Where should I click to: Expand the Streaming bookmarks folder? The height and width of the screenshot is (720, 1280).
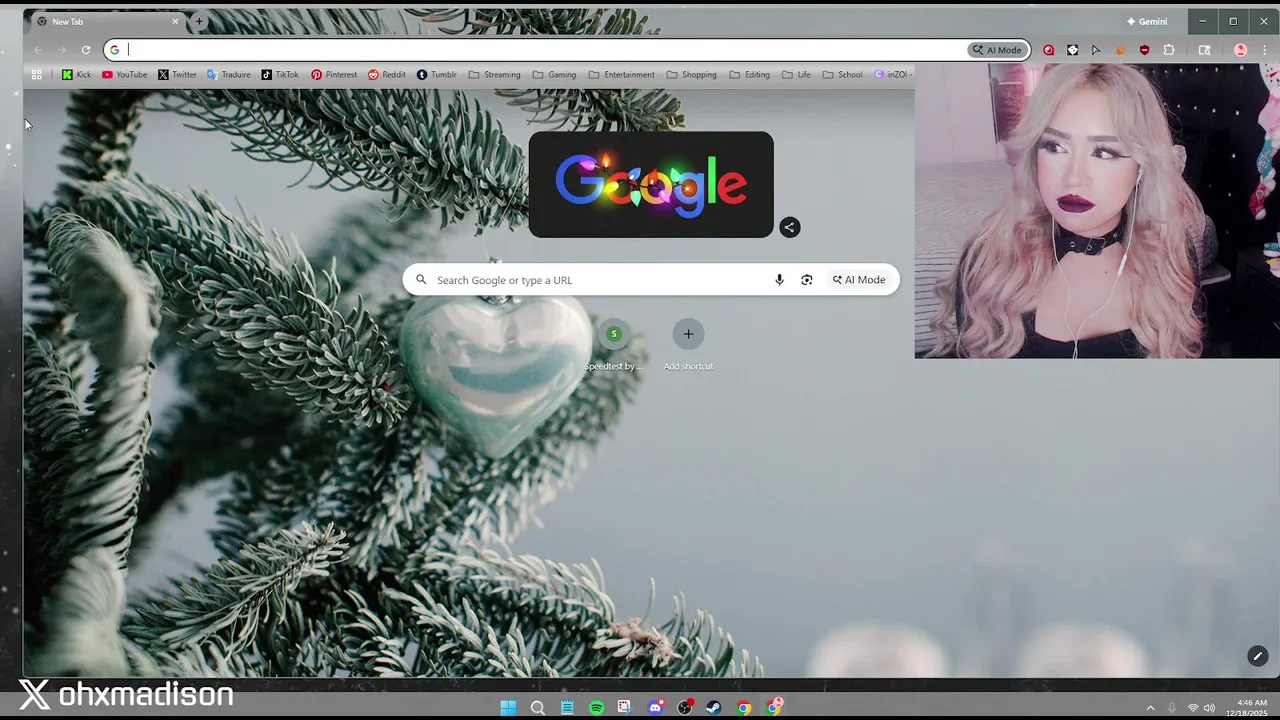click(x=494, y=75)
